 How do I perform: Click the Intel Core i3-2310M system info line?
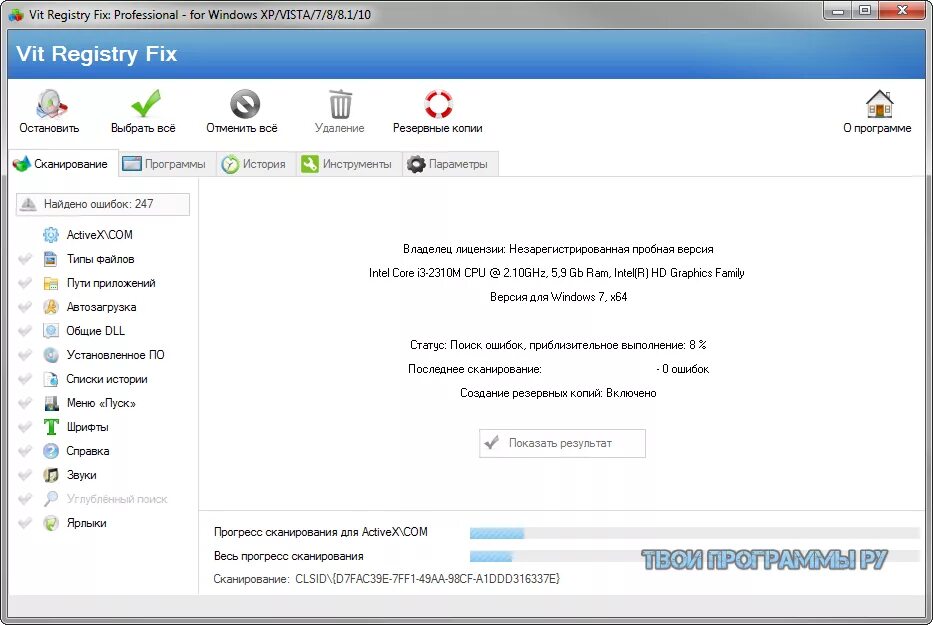tap(556, 273)
